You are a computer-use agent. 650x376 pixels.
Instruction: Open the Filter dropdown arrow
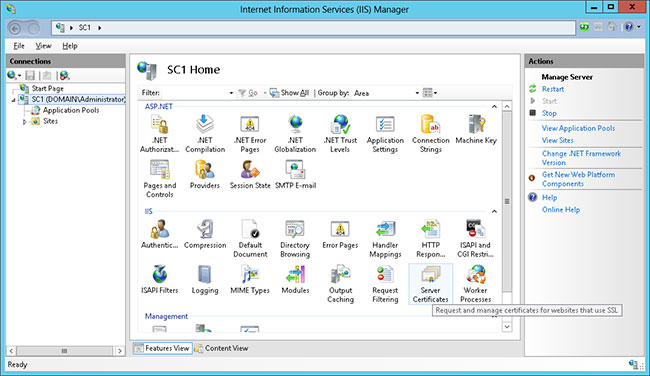[231, 93]
